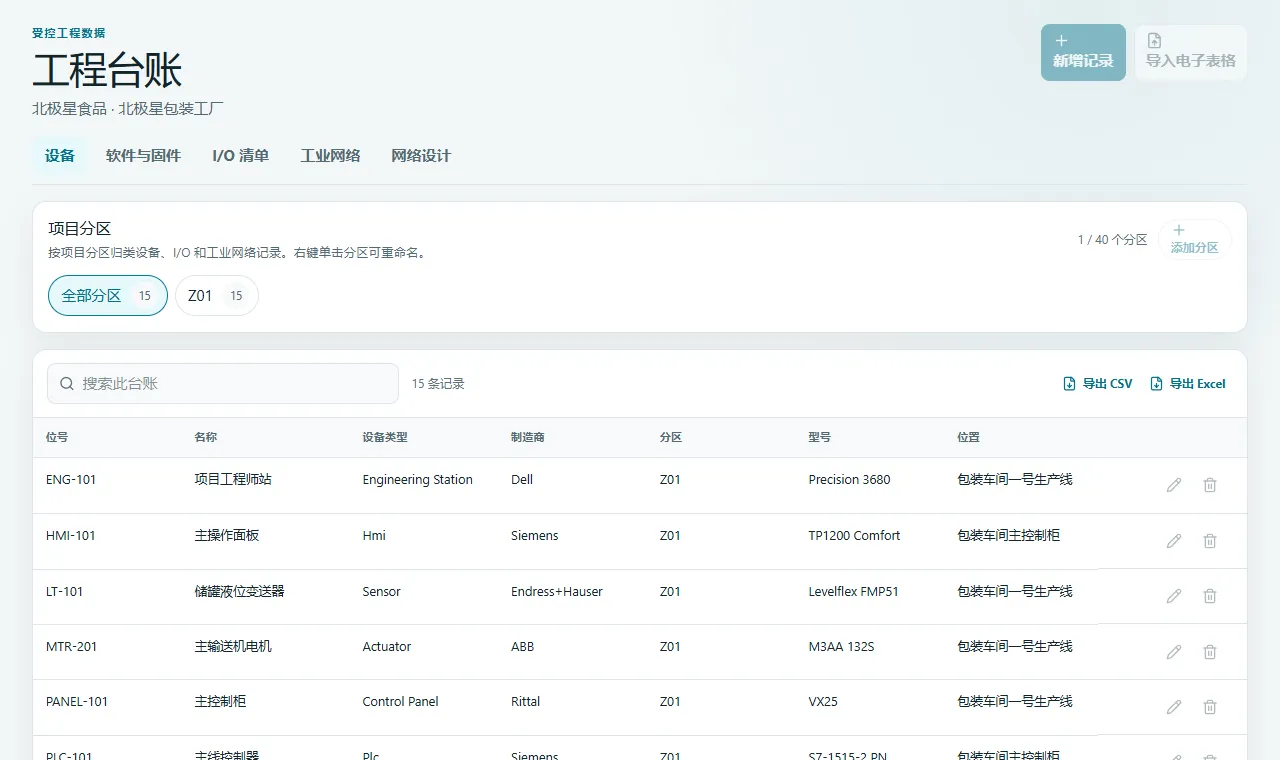Open editor for PANEL-101 row
1280x760 pixels.
(1174, 707)
